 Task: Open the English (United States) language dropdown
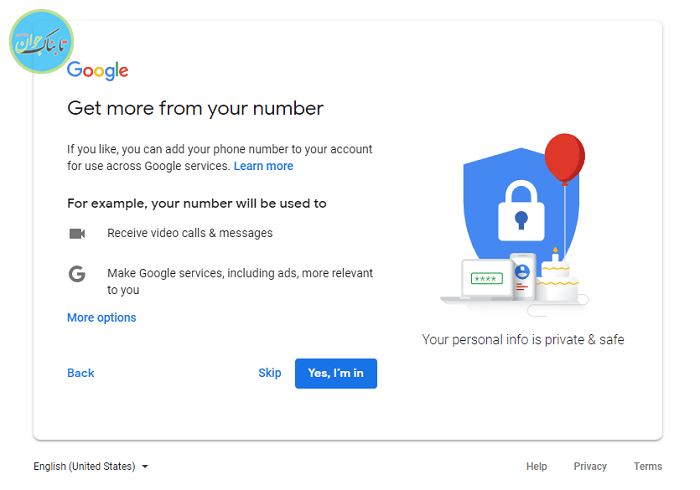point(91,466)
